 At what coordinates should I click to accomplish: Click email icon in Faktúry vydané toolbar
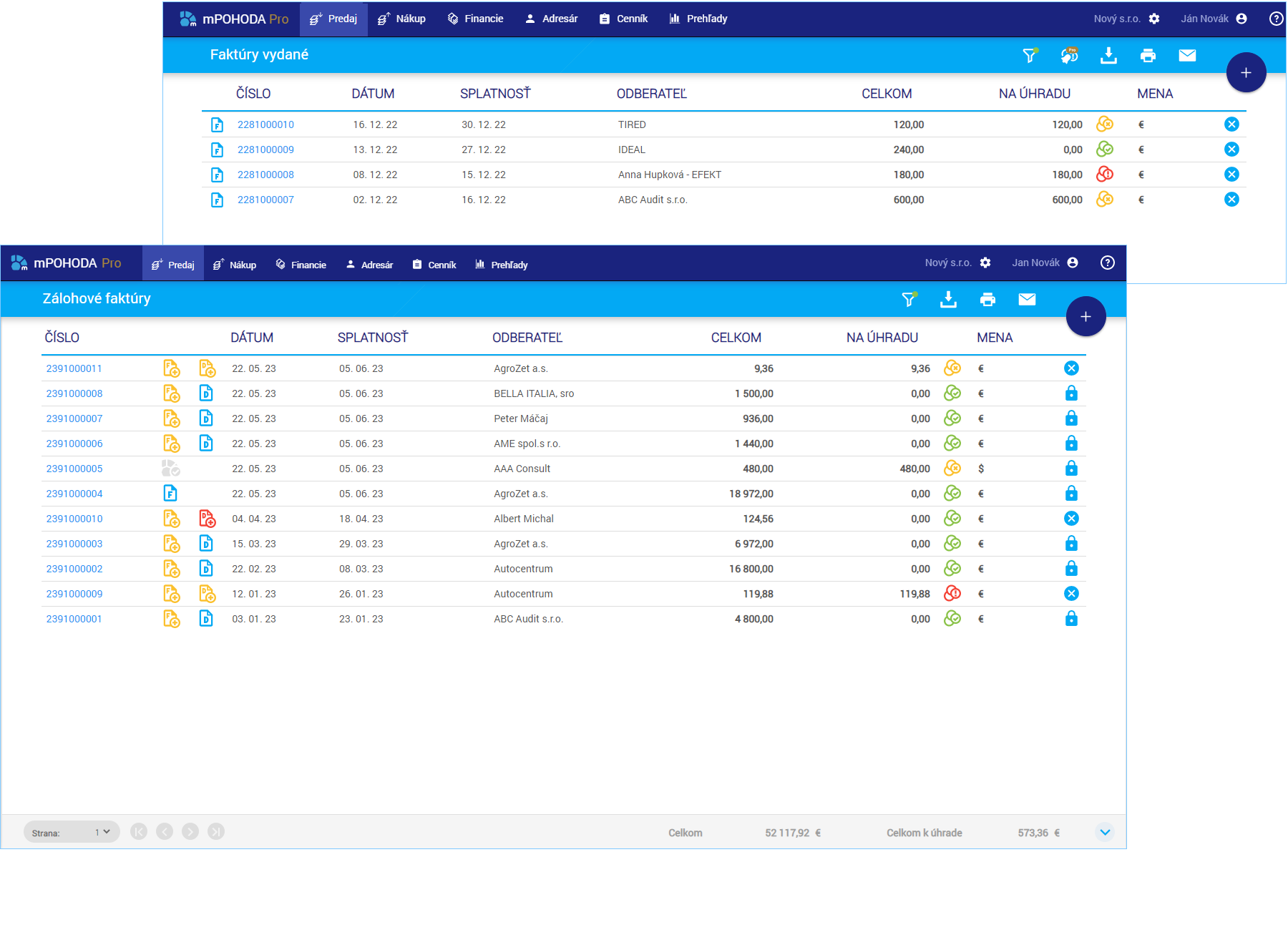[1187, 55]
